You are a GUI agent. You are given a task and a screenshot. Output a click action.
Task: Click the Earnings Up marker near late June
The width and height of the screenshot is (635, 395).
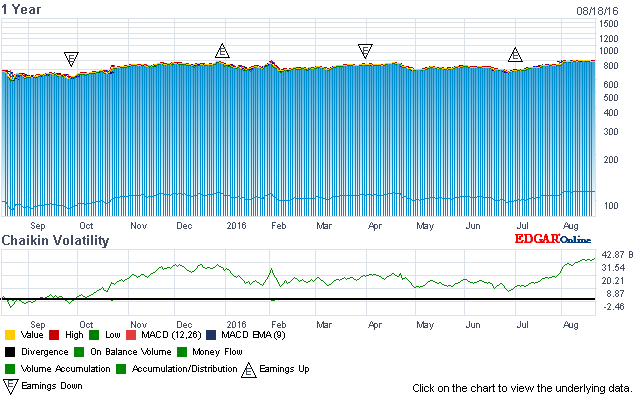(x=515, y=54)
